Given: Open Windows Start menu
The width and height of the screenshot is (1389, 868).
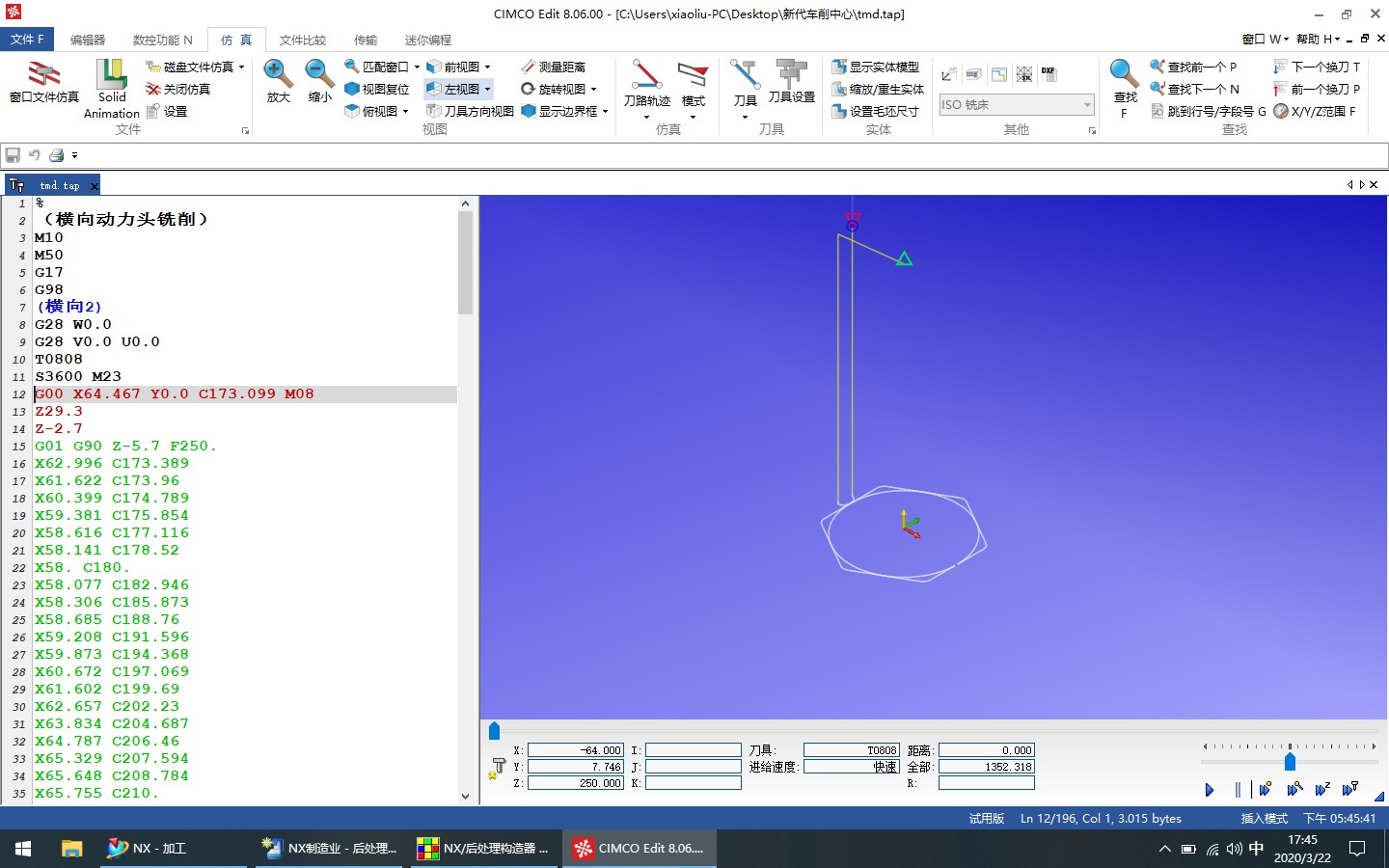Looking at the screenshot, I should point(23,849).
